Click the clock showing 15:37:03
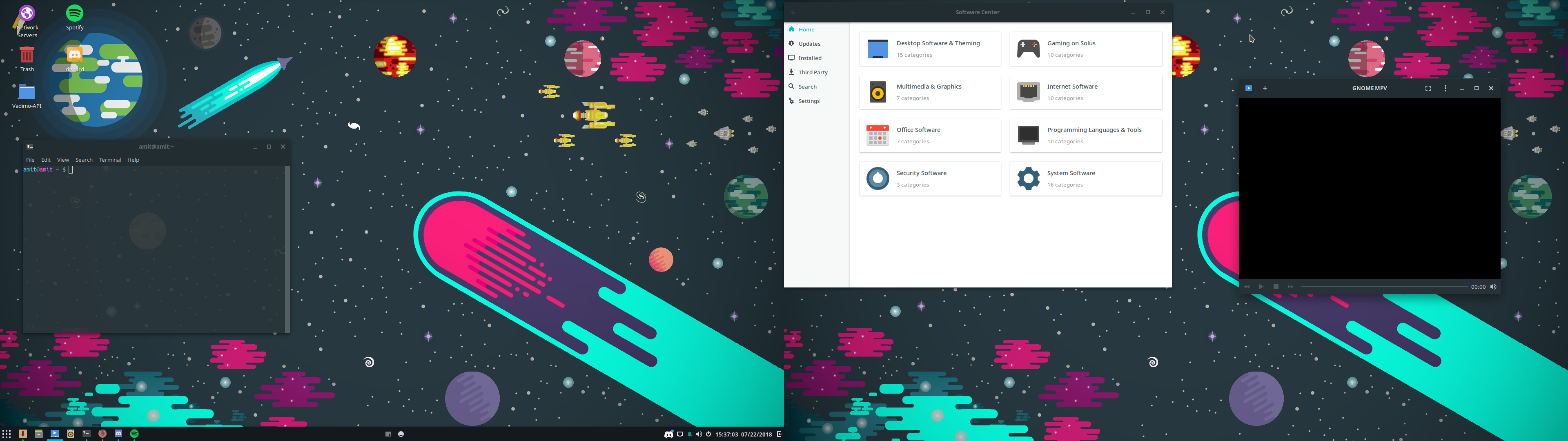Image resolution: width=1568 pixels, height=441 pixels. [x=727, y=434]
